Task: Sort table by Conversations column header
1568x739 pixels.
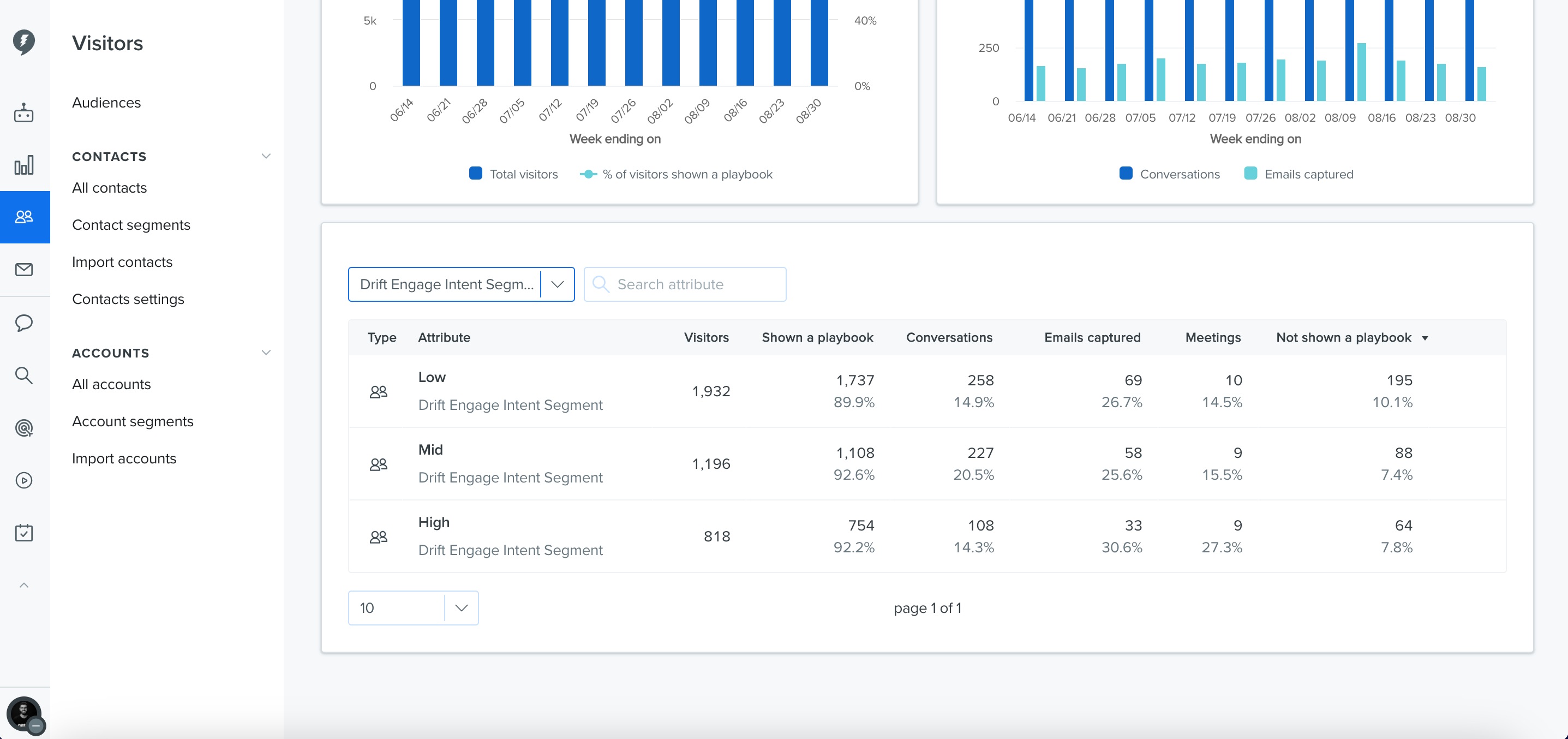Action: (949, 337)
